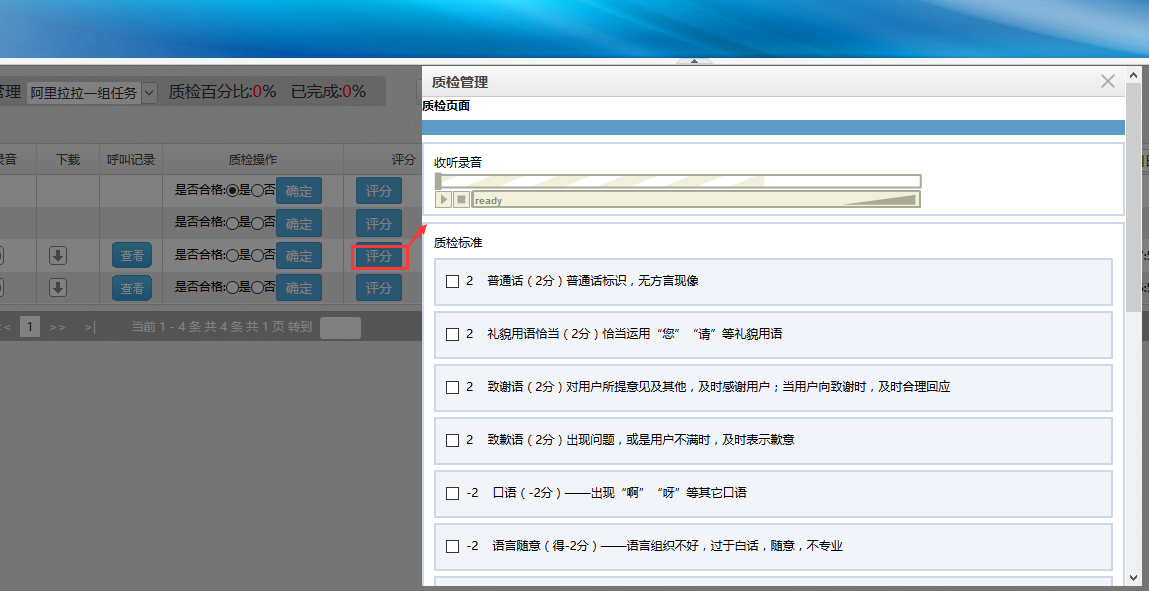This screenshot has width=1149, height=591.
Task: Collapse the top banner with arrow handle
Action: [x=694, y=62]
